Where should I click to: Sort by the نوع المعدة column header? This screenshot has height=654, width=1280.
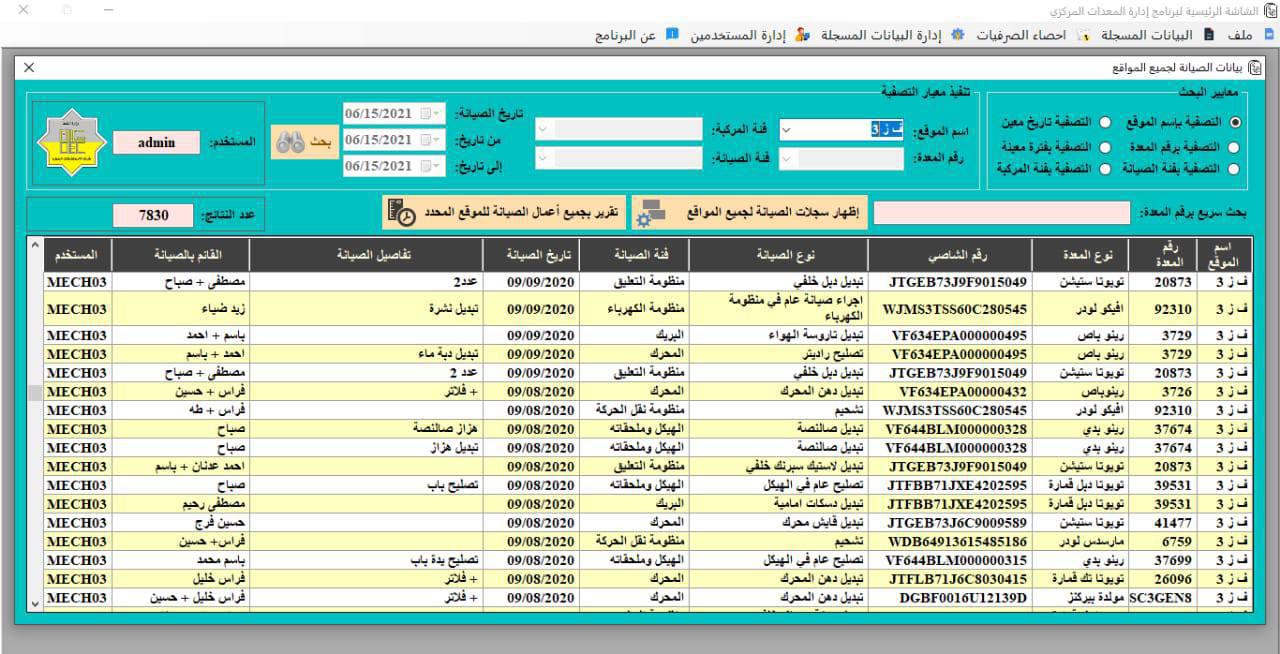coord(1078,255)
